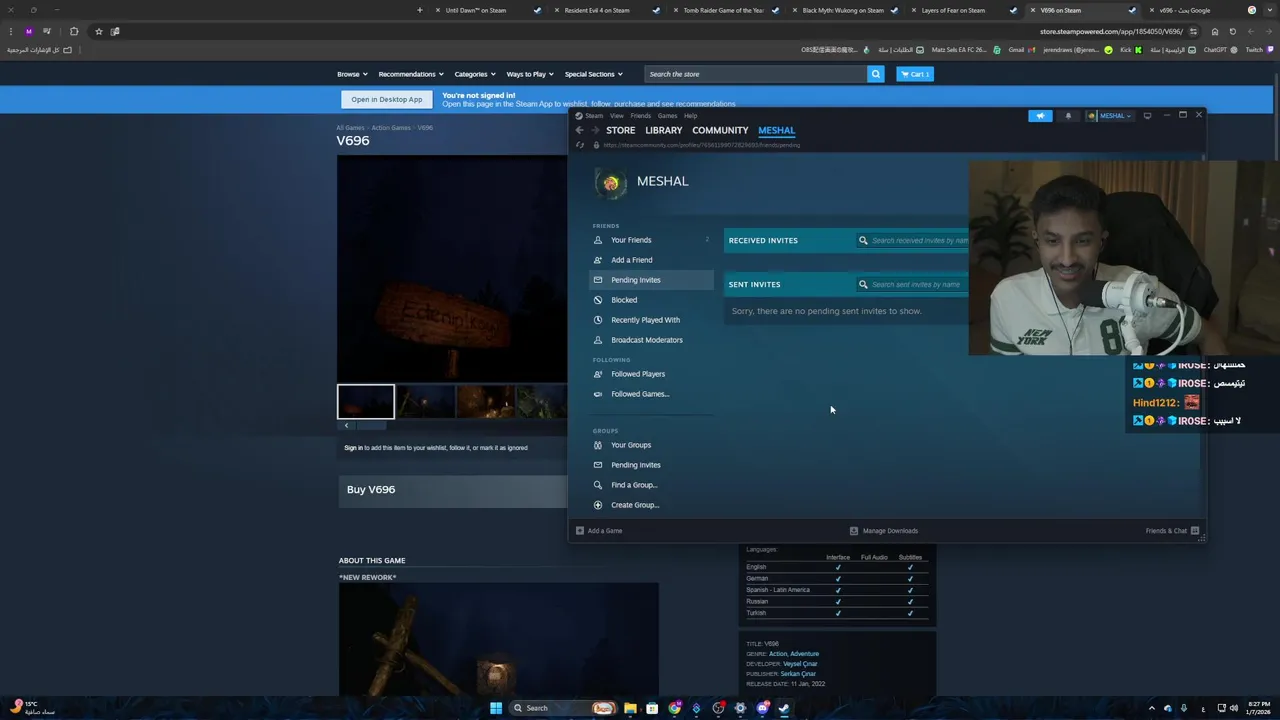
Task: Expand the Categories dropdown
Action: point(474,74)
